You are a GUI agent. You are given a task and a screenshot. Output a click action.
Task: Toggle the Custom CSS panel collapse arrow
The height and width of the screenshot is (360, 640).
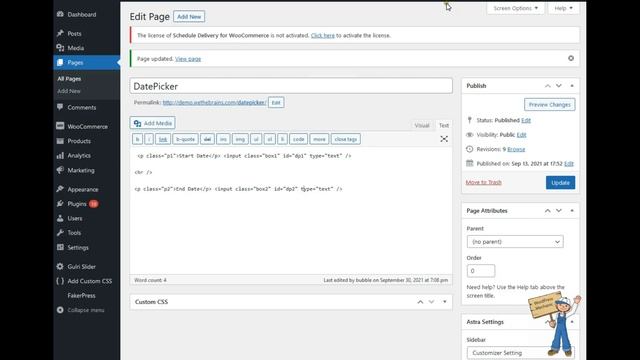(x=444, y=302)
